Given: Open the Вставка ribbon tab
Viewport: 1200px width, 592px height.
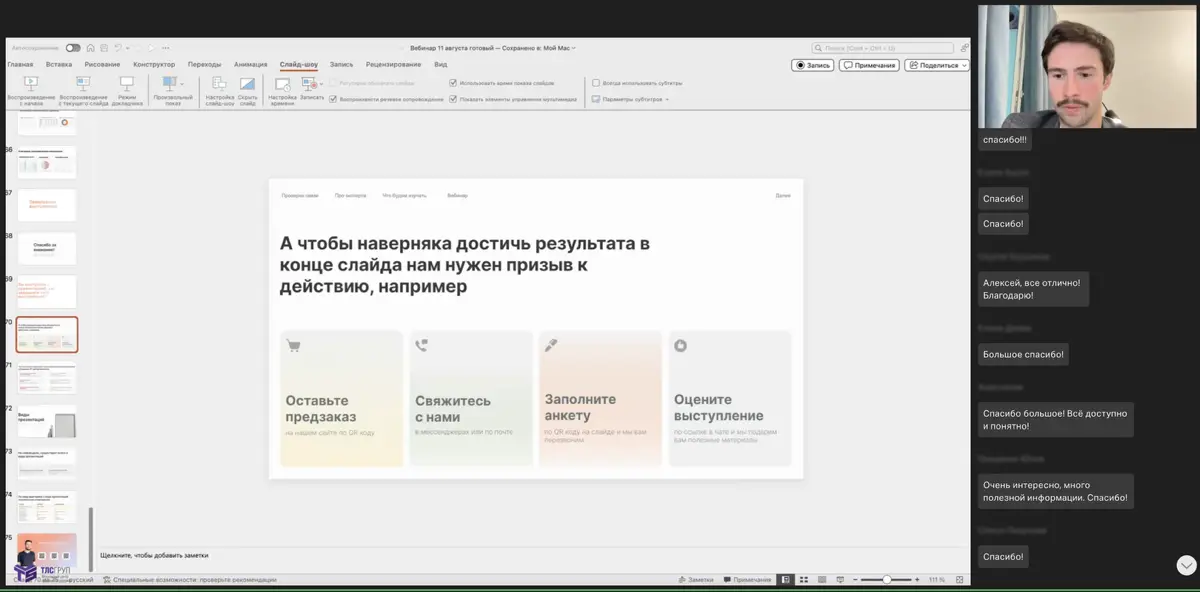Looking at the screenshot, I should (59, 64).
